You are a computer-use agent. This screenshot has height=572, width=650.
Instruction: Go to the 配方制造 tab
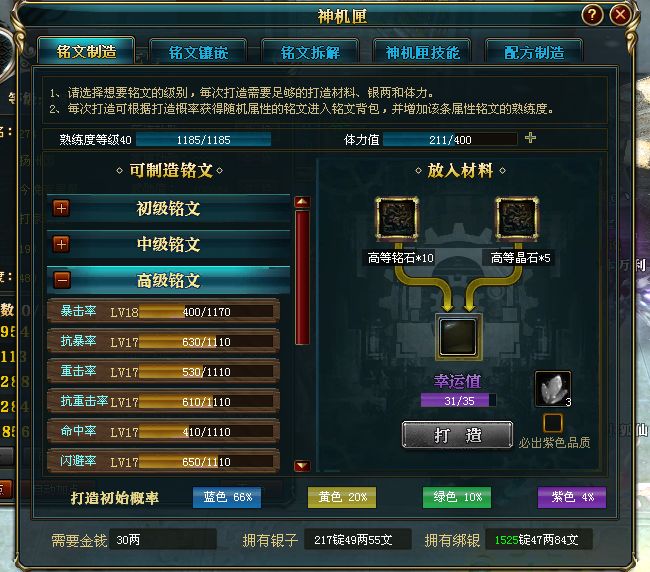(x=534, y=52)
